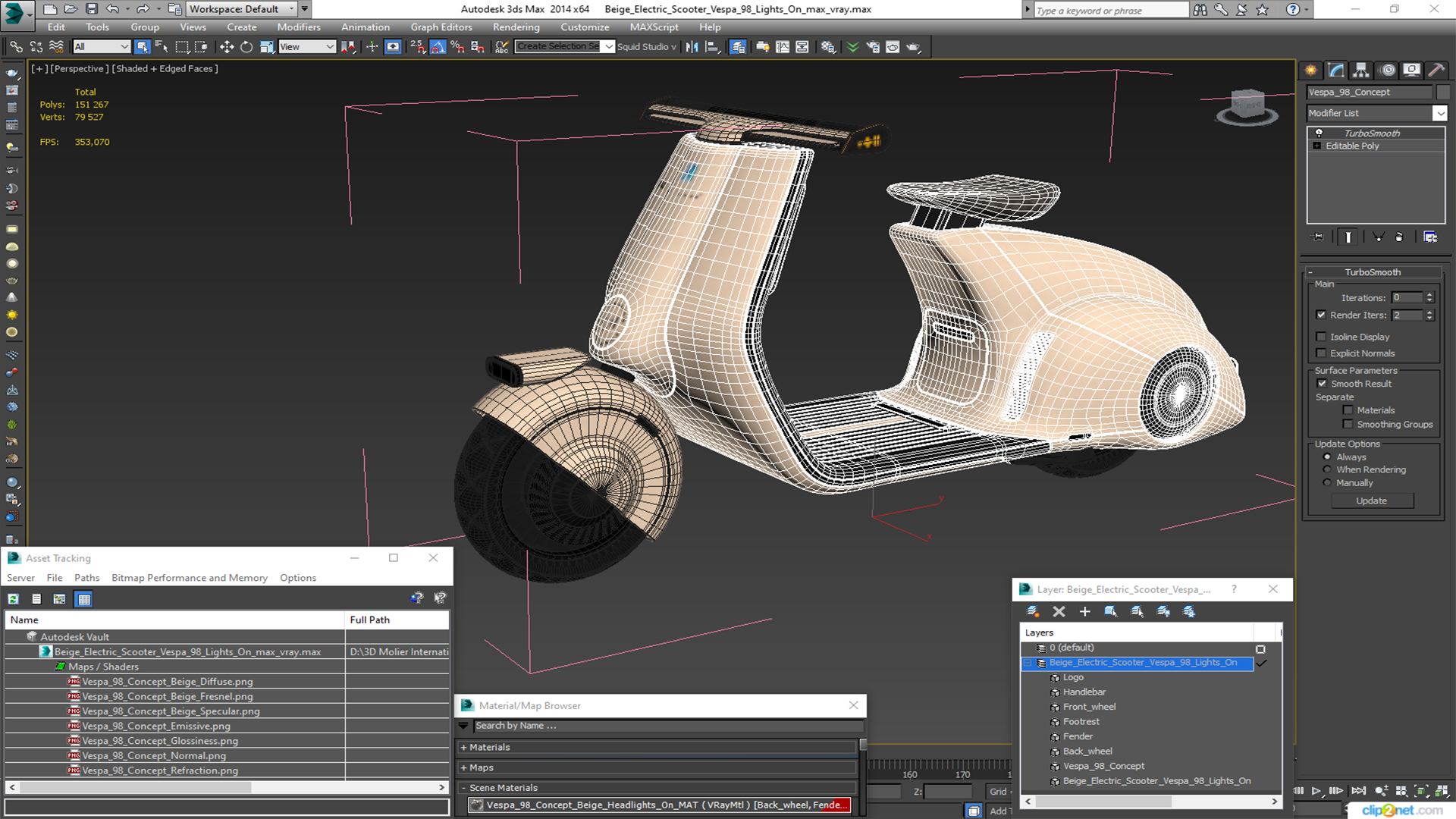Open the Create command panel tab
The image size is (1456, 819).
tap(1311, 70)
